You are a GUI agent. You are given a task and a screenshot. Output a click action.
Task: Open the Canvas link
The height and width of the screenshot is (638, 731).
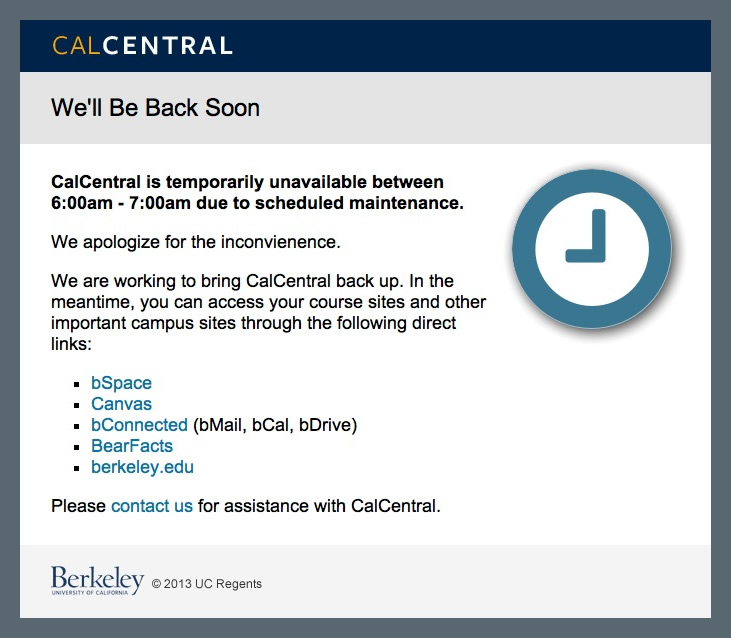pos(121,404)
